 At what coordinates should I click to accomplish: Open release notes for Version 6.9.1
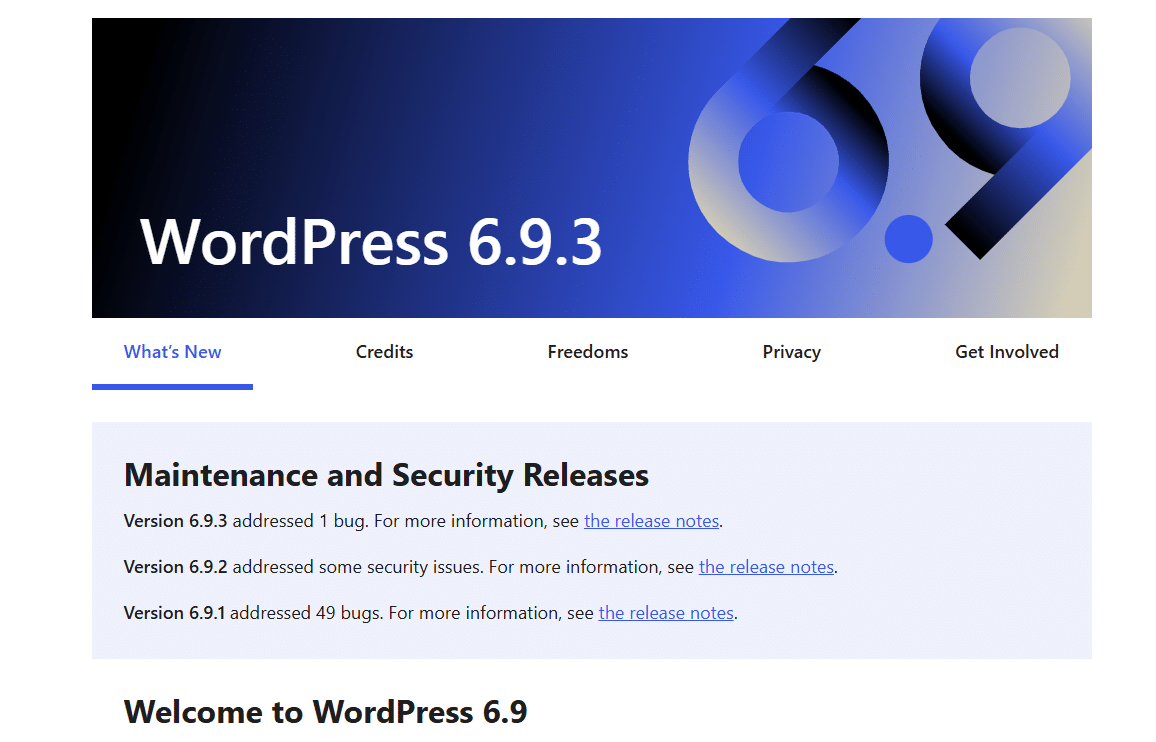pyautogui.click(x=666, y=613)
